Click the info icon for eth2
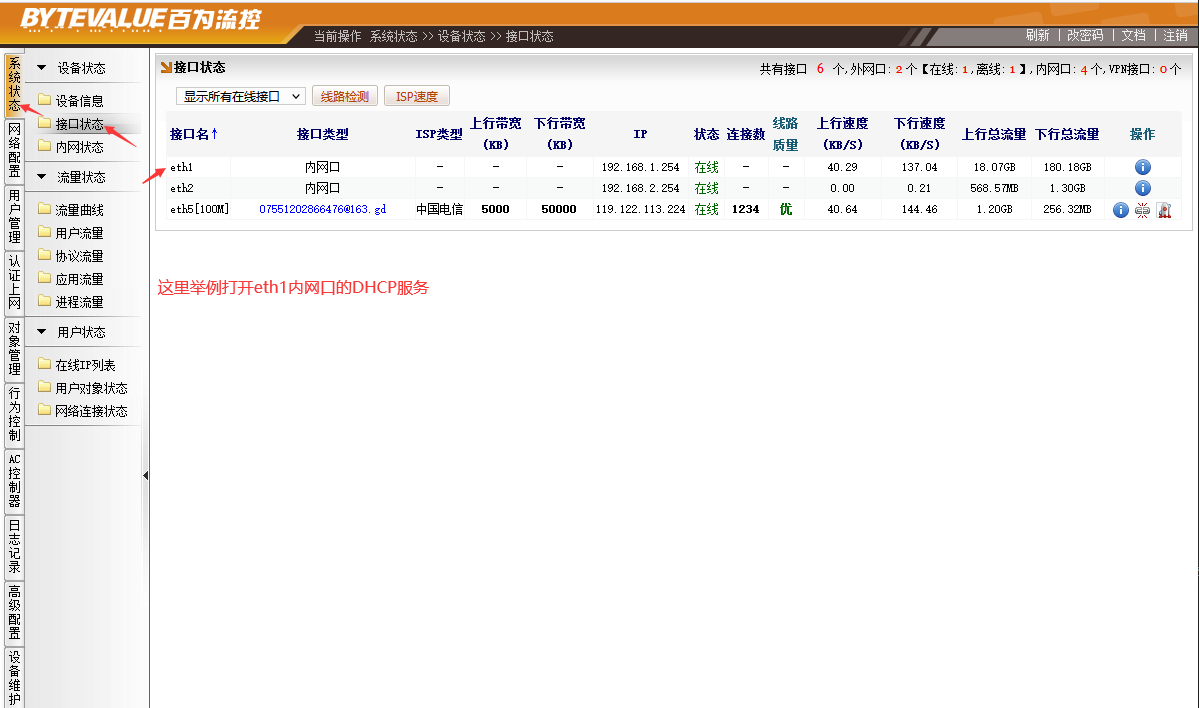The height and width of the screenshot is (708, 1199). pyautogui.click(x=1142, y=188)
